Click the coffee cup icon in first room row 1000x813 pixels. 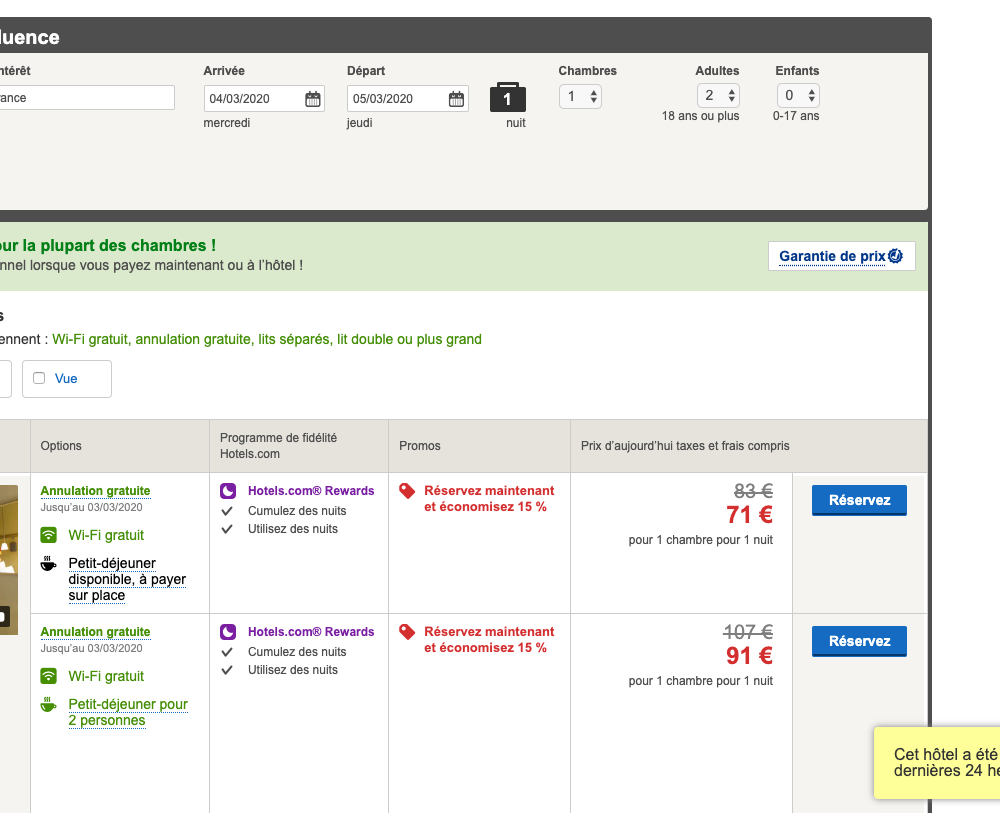click(48, 564)
